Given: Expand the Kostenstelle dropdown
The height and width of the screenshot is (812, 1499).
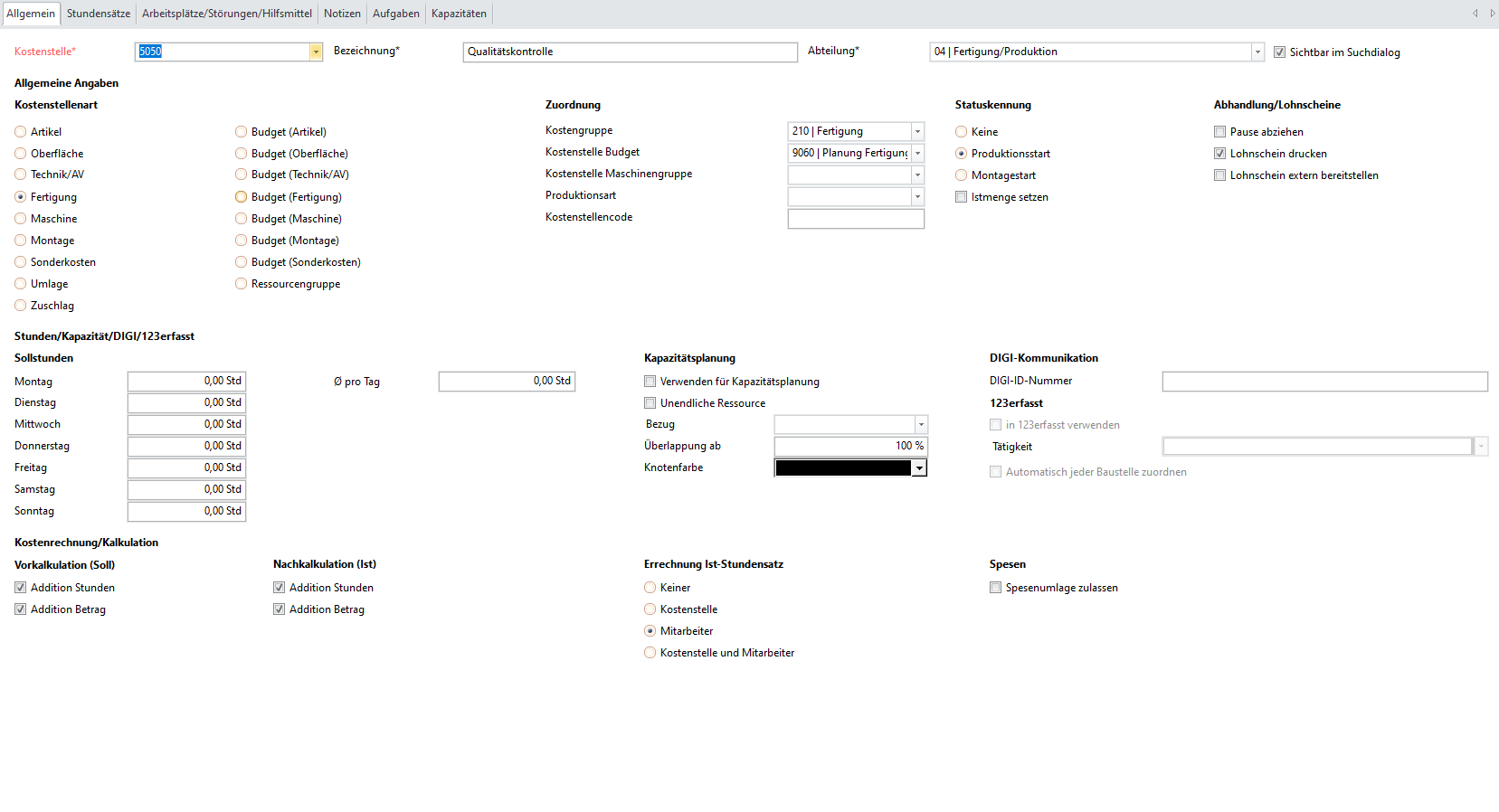Looking at the screenshot, I should [x=316, y=52].
